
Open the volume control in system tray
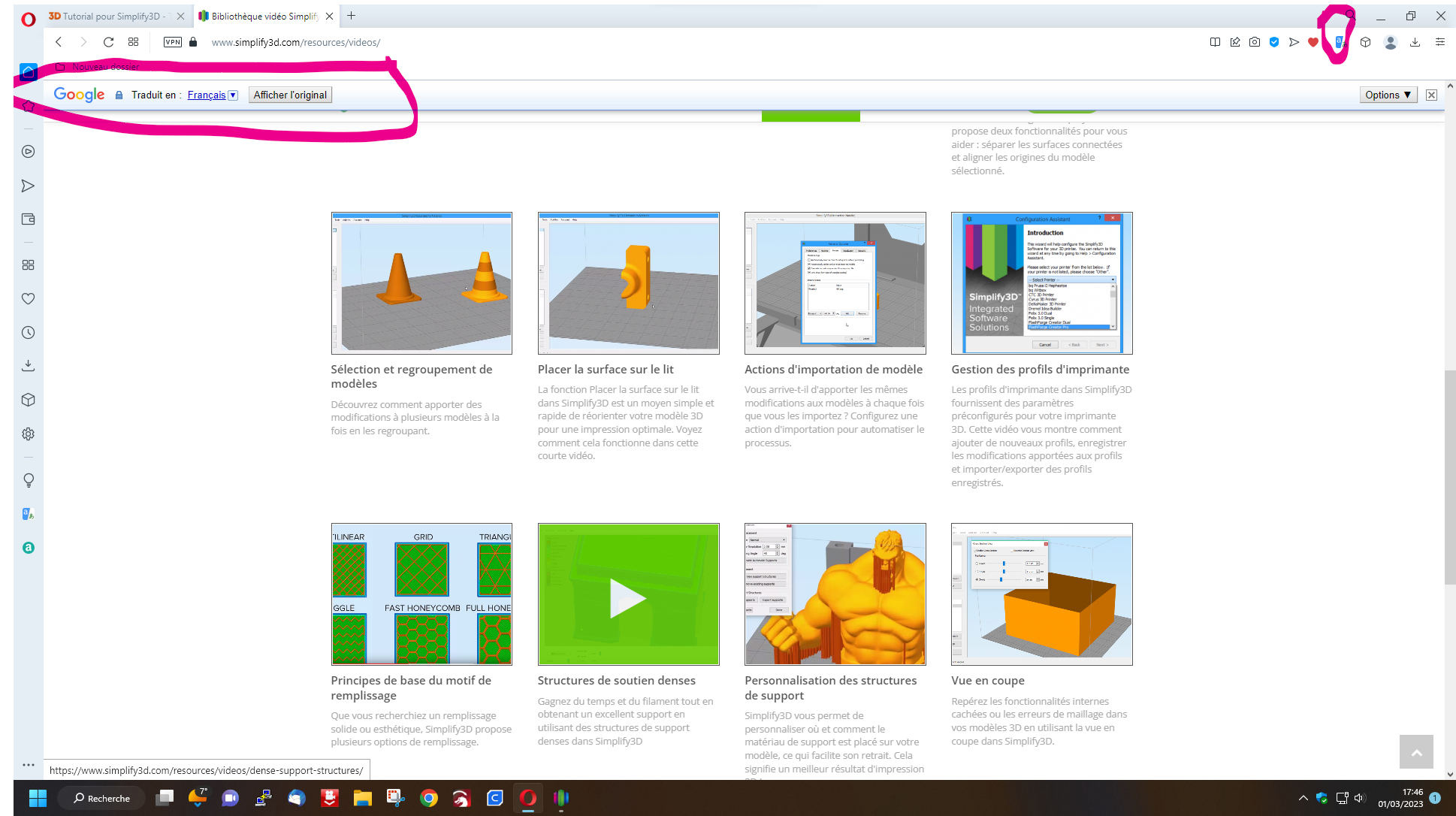[1360, 798]
